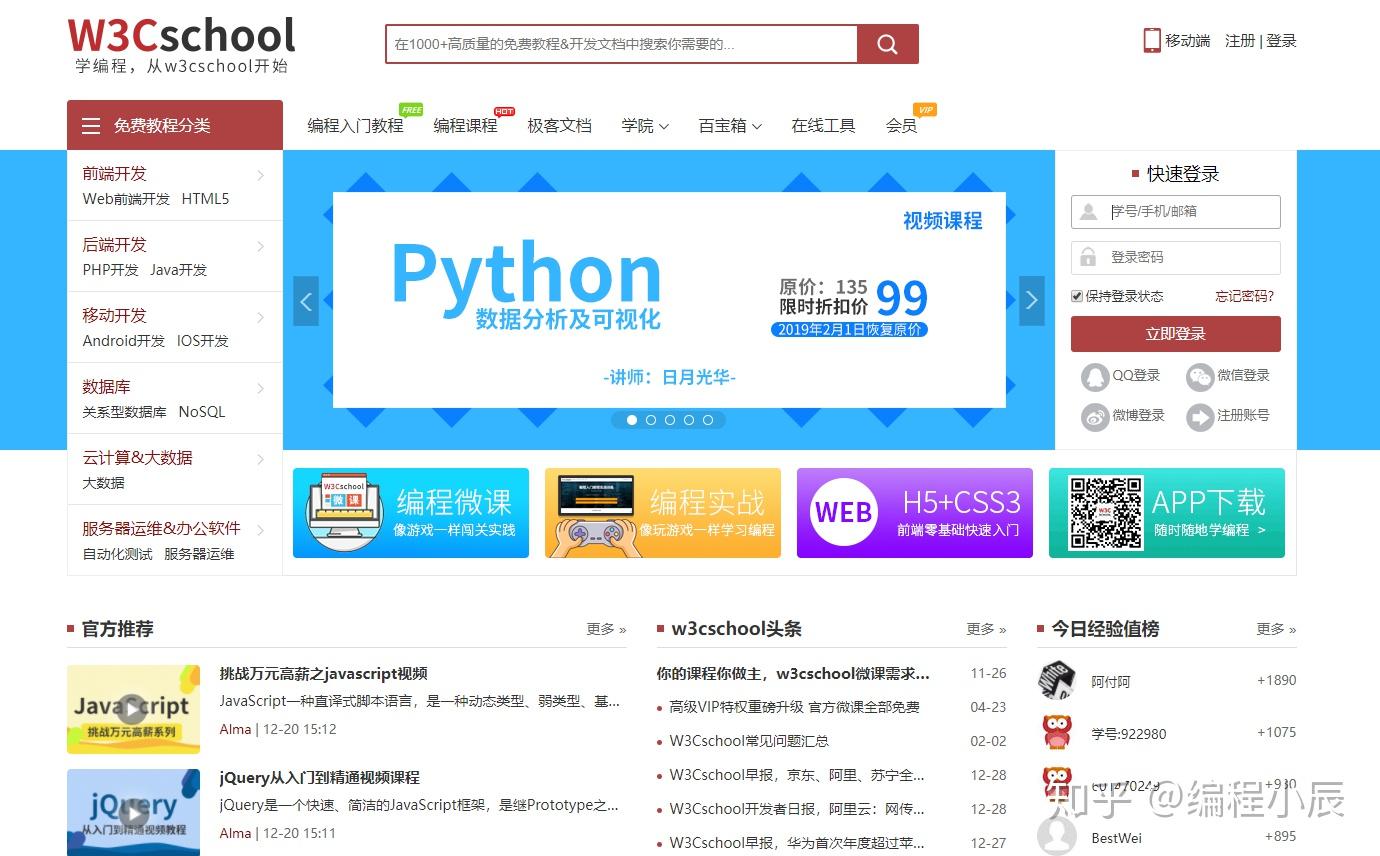Expand the 服务器运维&办公软件 category chevron
Image resolution: width=1380 pixels, height=856 pixels.
pos(261,530)
